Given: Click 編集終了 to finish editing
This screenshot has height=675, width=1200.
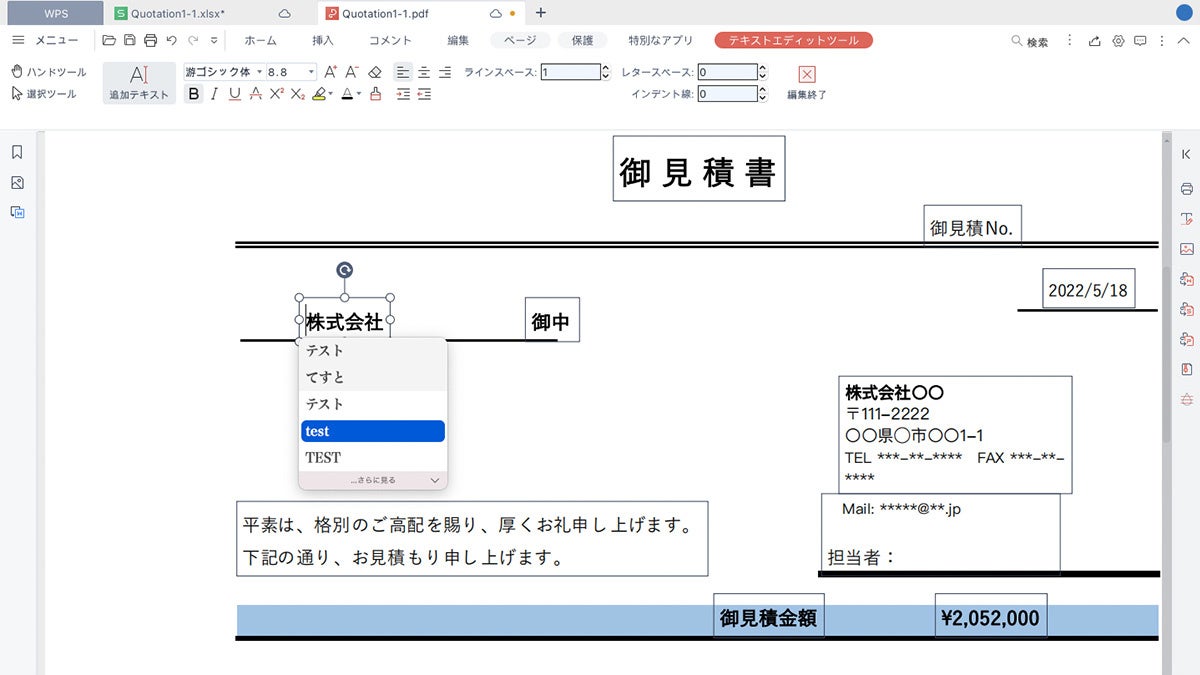Looking at the screenshot, I should (x=806, y=80).
